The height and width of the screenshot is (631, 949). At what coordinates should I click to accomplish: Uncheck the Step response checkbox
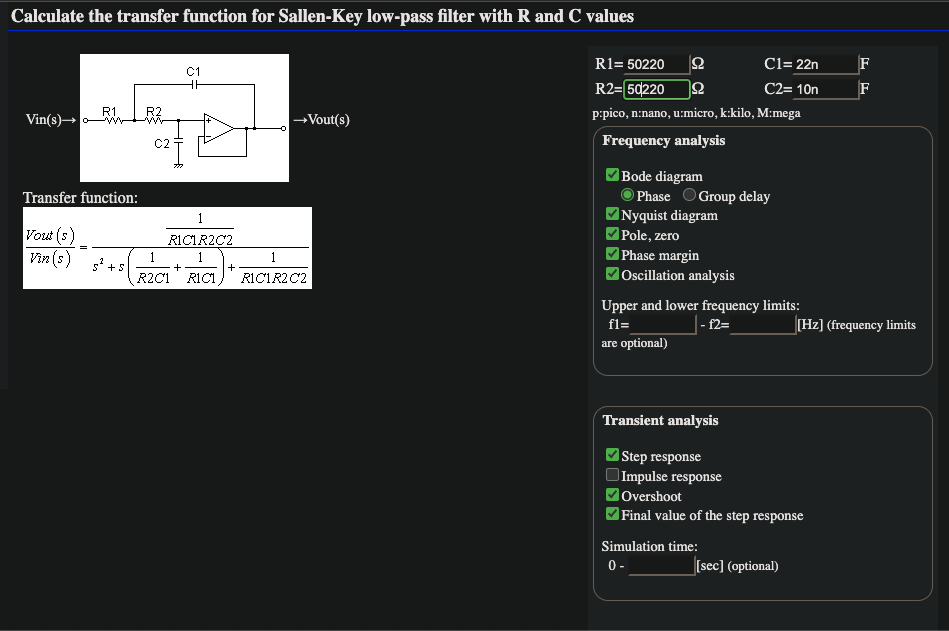[613, 456]
